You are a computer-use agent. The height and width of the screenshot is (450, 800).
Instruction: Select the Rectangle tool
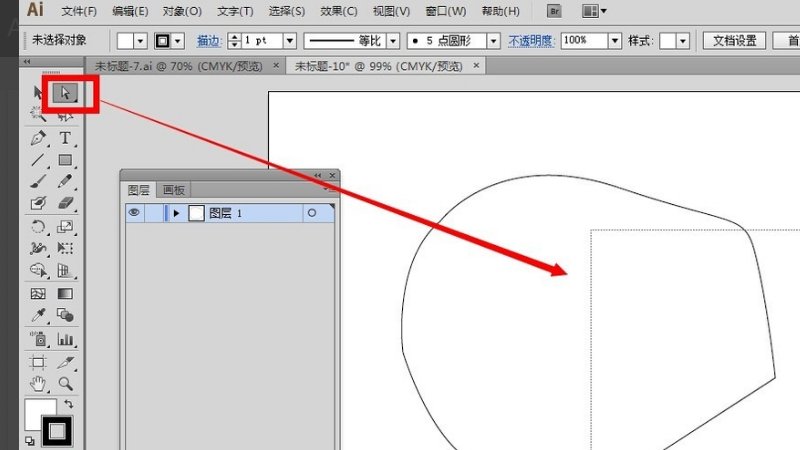click(x=65, y=160)
